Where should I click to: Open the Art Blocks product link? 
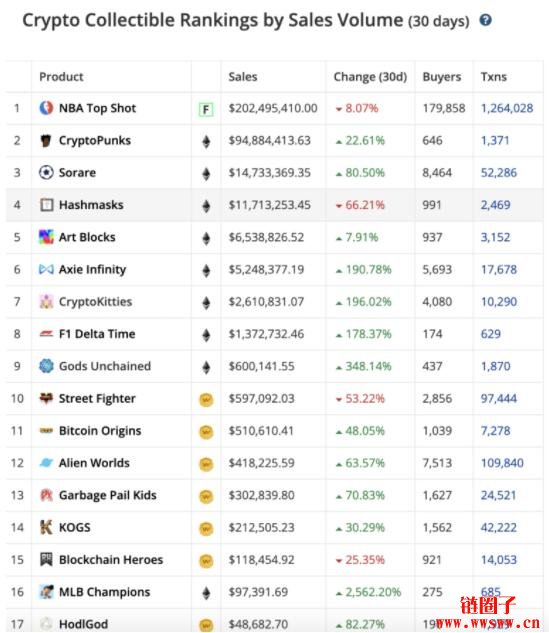click(87, 237)
